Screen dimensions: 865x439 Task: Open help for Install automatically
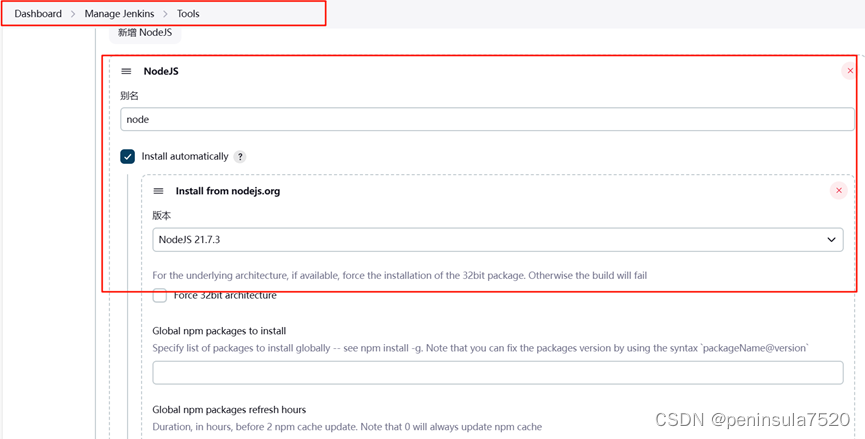[239, 157]
